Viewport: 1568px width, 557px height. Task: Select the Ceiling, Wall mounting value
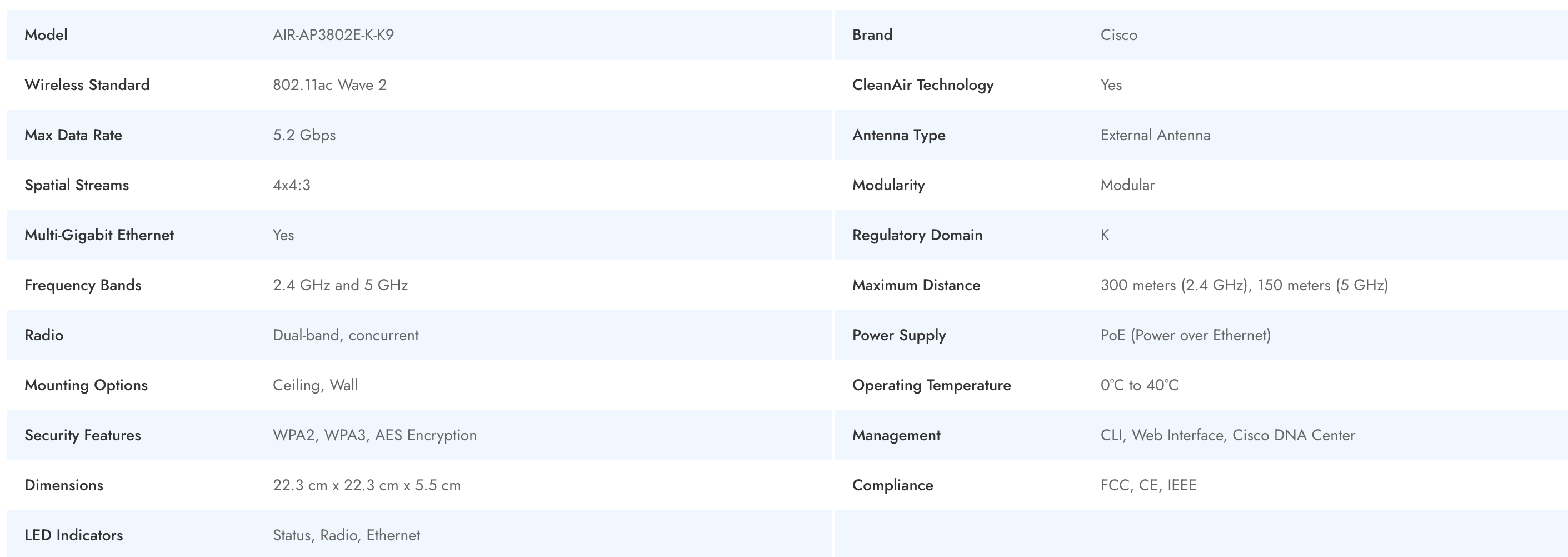point(314,385)
